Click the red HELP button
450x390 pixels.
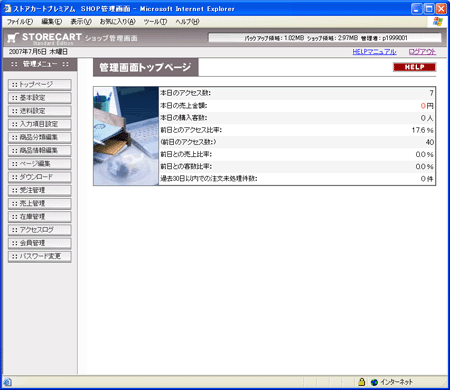pyautogui.click(x=414, y=67)
